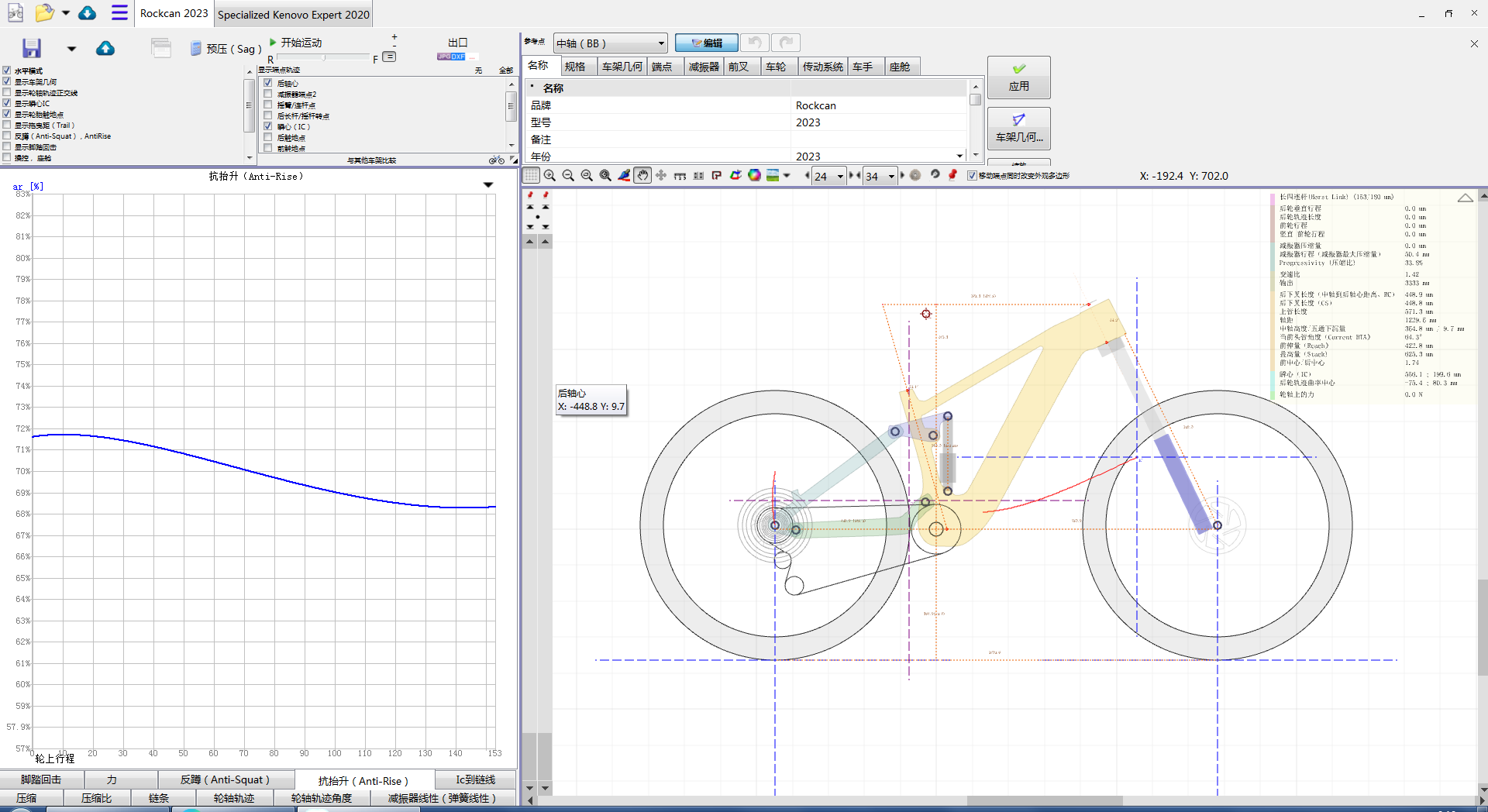This screenshot has height=812, width=1488.
Task: Click the landscape background image icon
Action: pos(773,176)
